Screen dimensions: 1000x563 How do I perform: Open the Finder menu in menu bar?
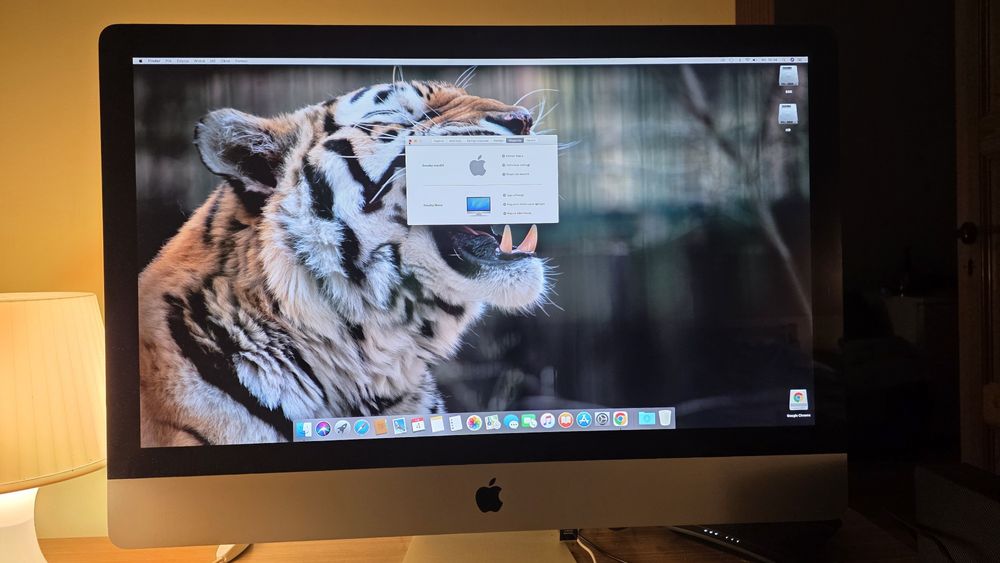tap(154, 61)
